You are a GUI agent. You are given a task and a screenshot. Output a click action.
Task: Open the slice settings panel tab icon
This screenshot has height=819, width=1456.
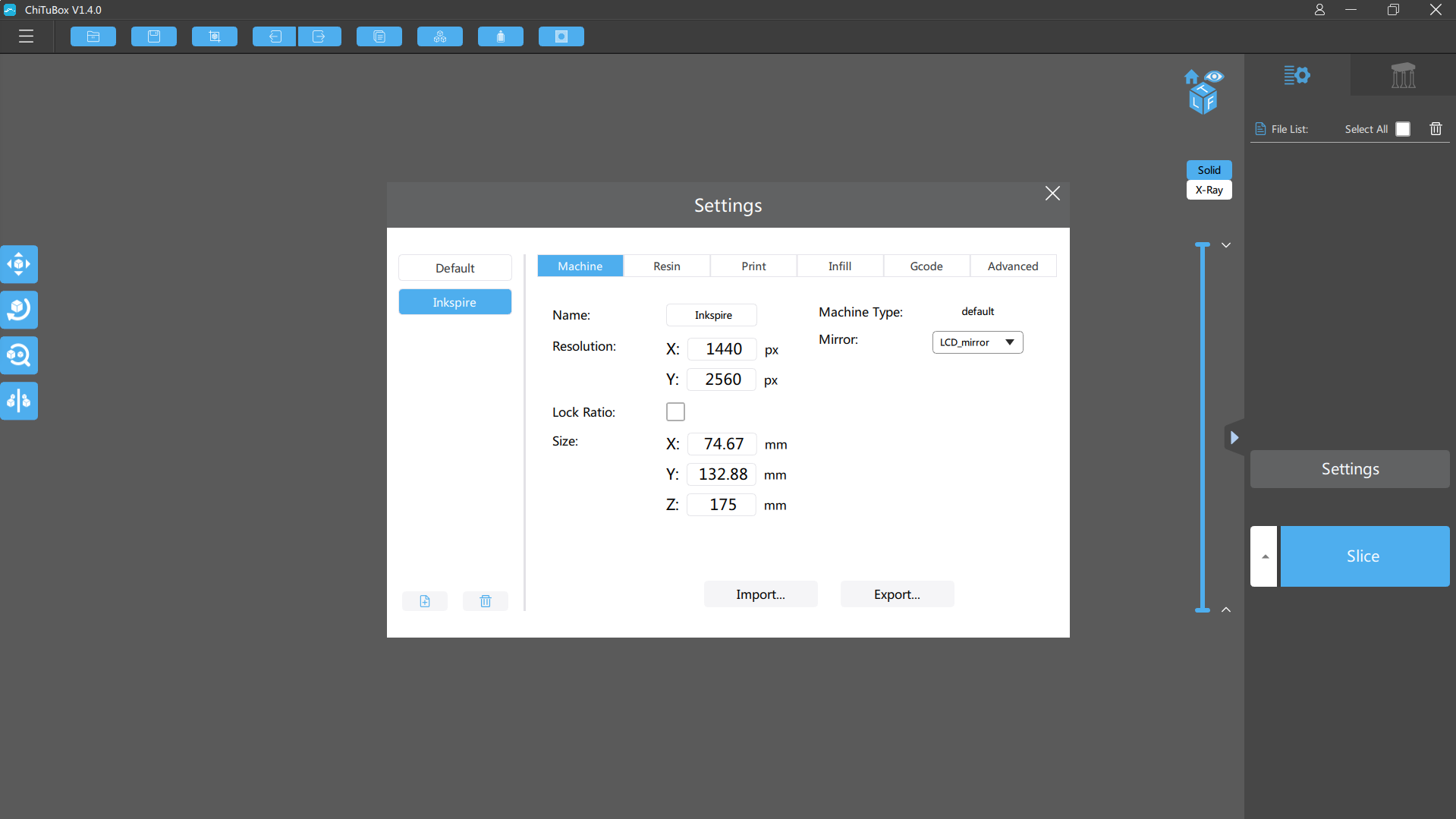pos(1297,75)
